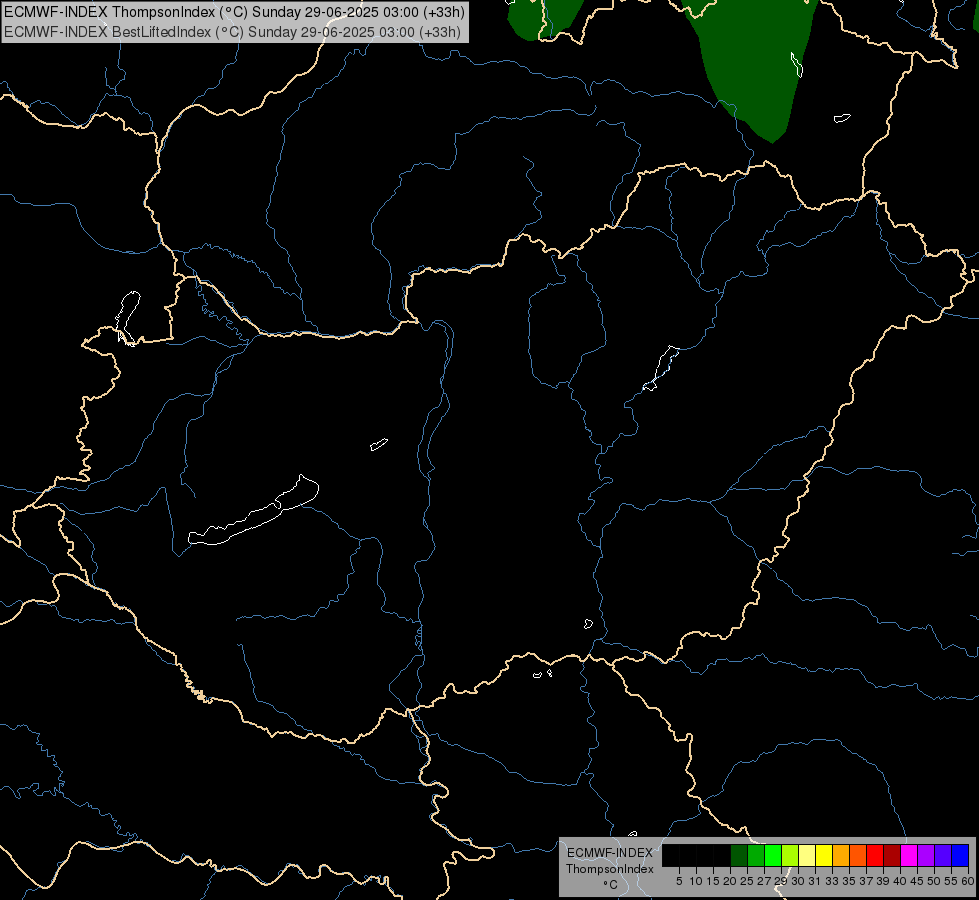The image size is (979, 900).
Task: Click the purple 45-50 legend swatch
Action: pos(926,856)
